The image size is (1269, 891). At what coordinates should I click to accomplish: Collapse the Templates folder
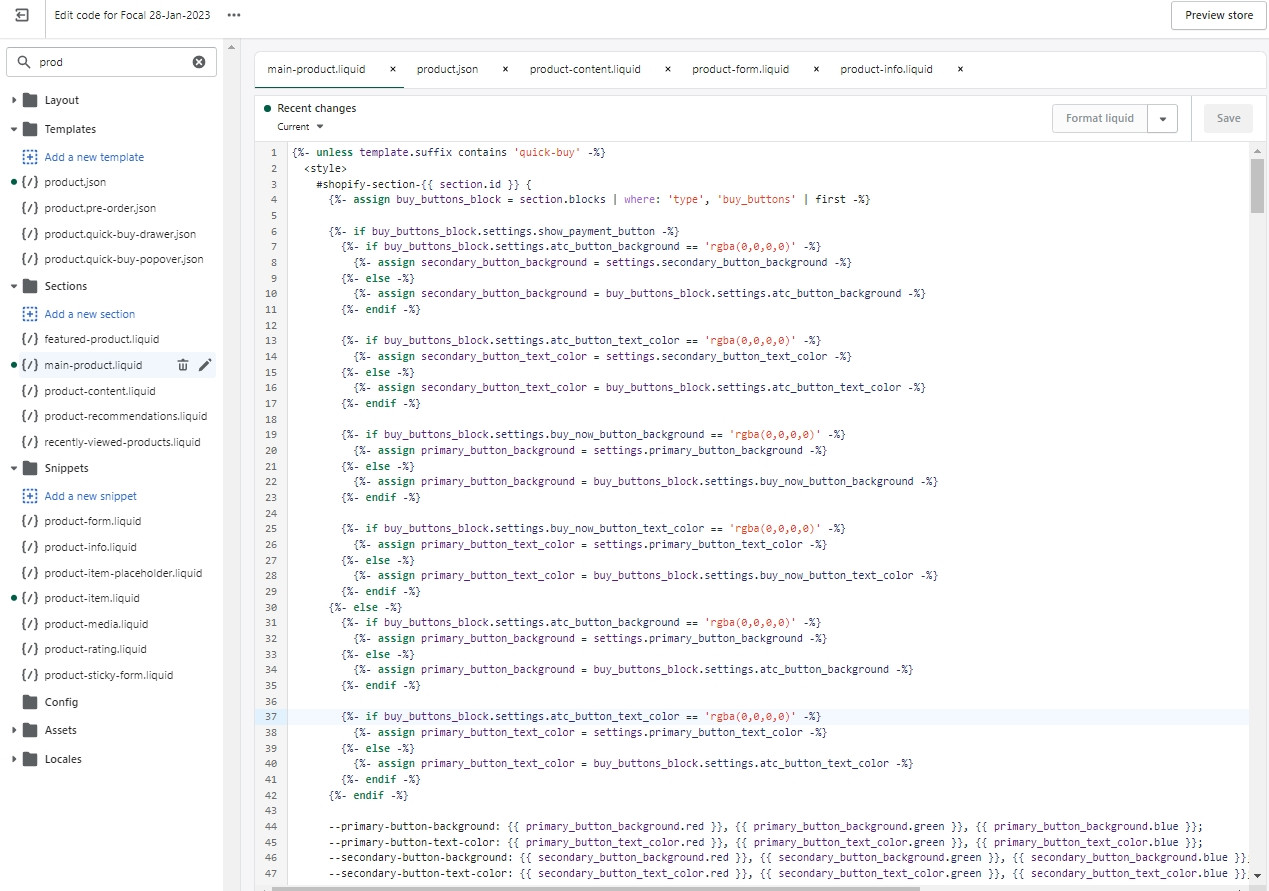pos(14,129)
